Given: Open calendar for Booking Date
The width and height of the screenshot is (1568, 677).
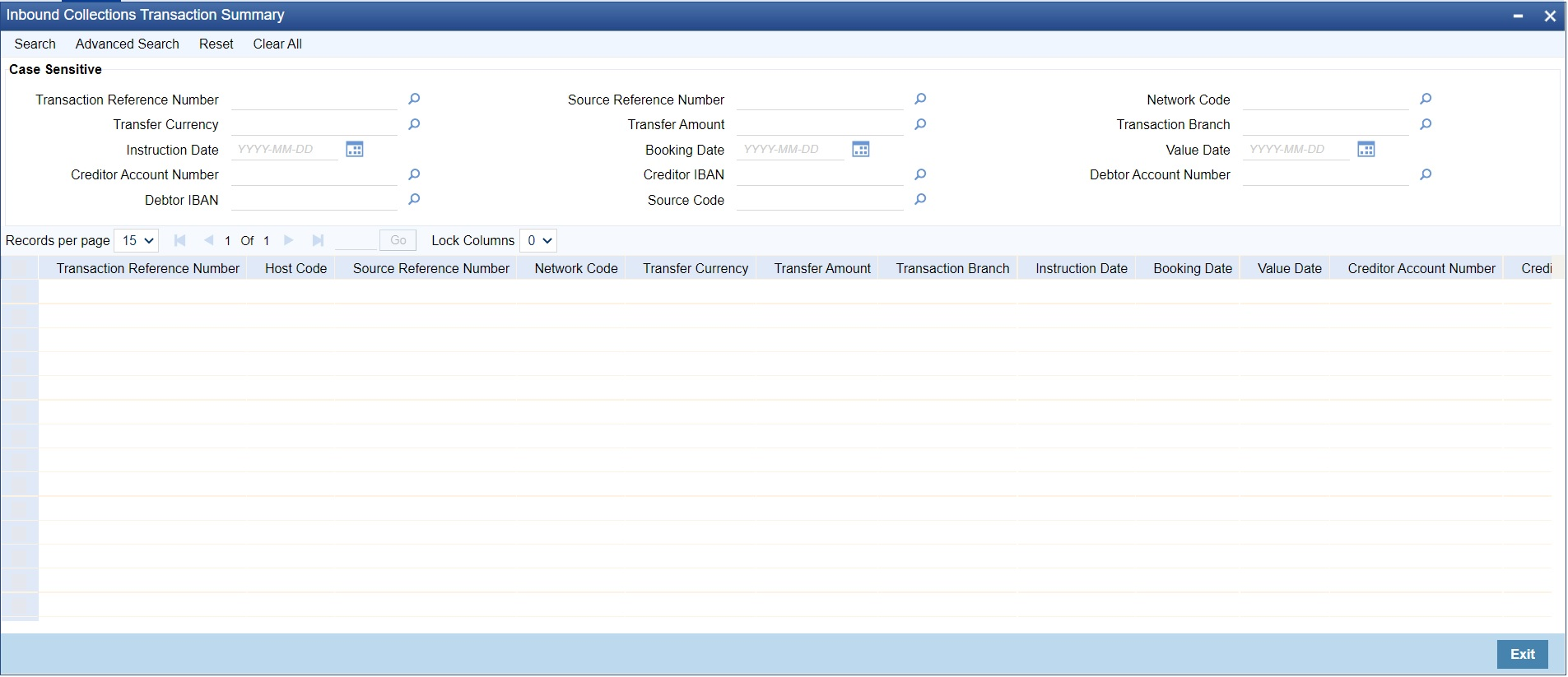Looking at the screenshot, I should click(x=861, y=149).
